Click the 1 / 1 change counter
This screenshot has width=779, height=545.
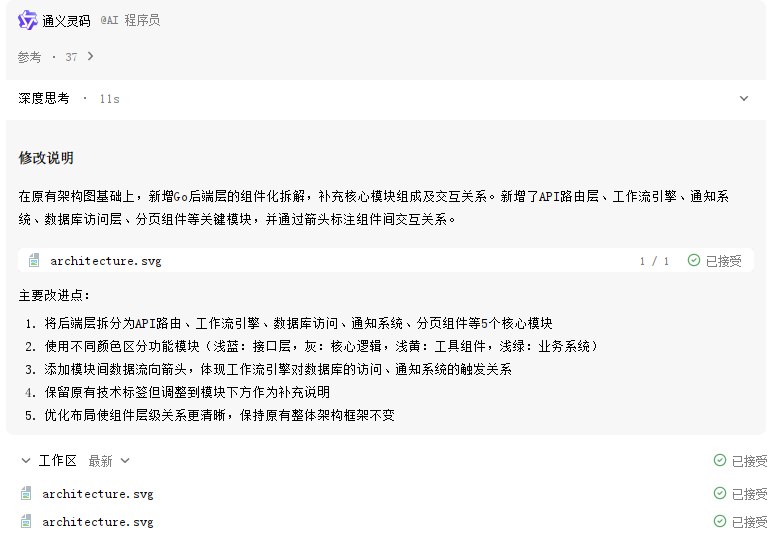654,261
